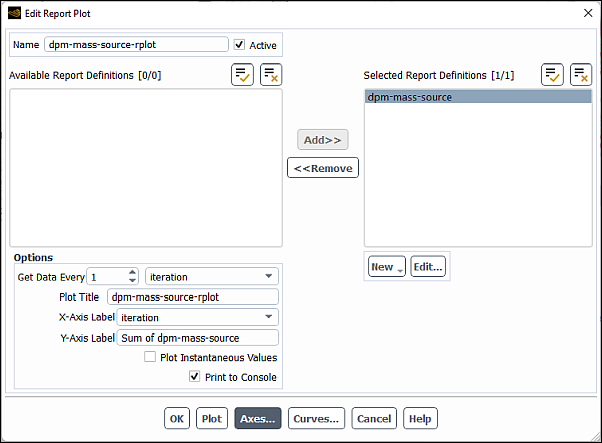
Task: Decrease the Get Data Every value
Action: coord(132,280)
